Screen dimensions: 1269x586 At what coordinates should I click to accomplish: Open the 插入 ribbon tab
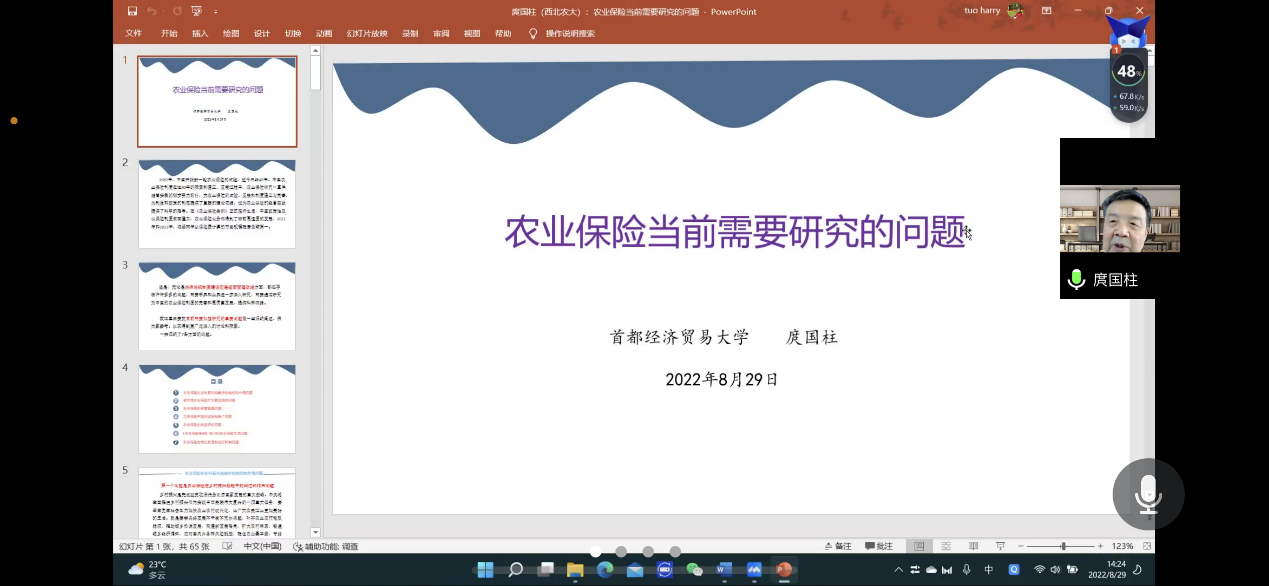point(197,33)
